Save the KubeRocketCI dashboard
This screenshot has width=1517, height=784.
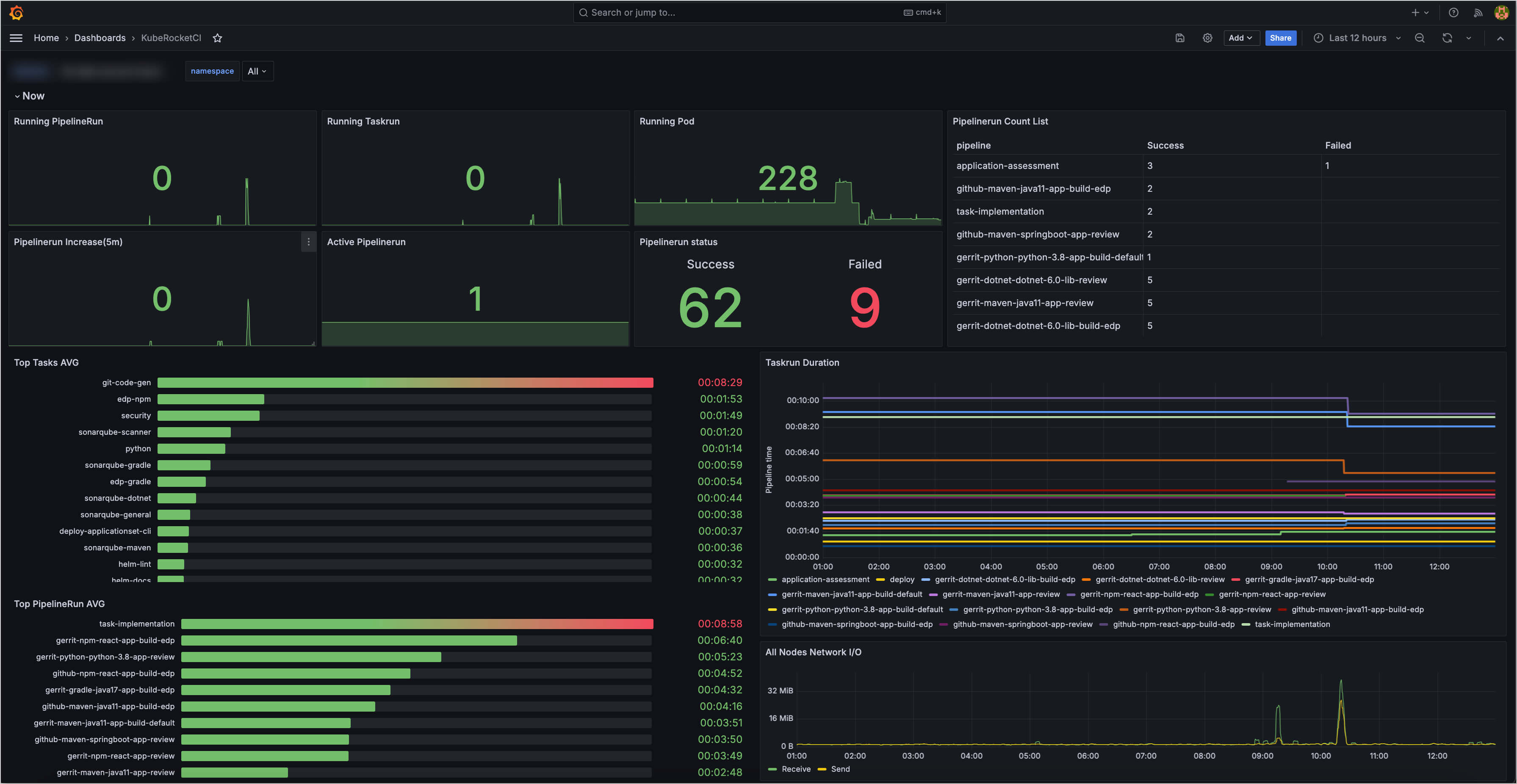click(x=1179, y=38)
